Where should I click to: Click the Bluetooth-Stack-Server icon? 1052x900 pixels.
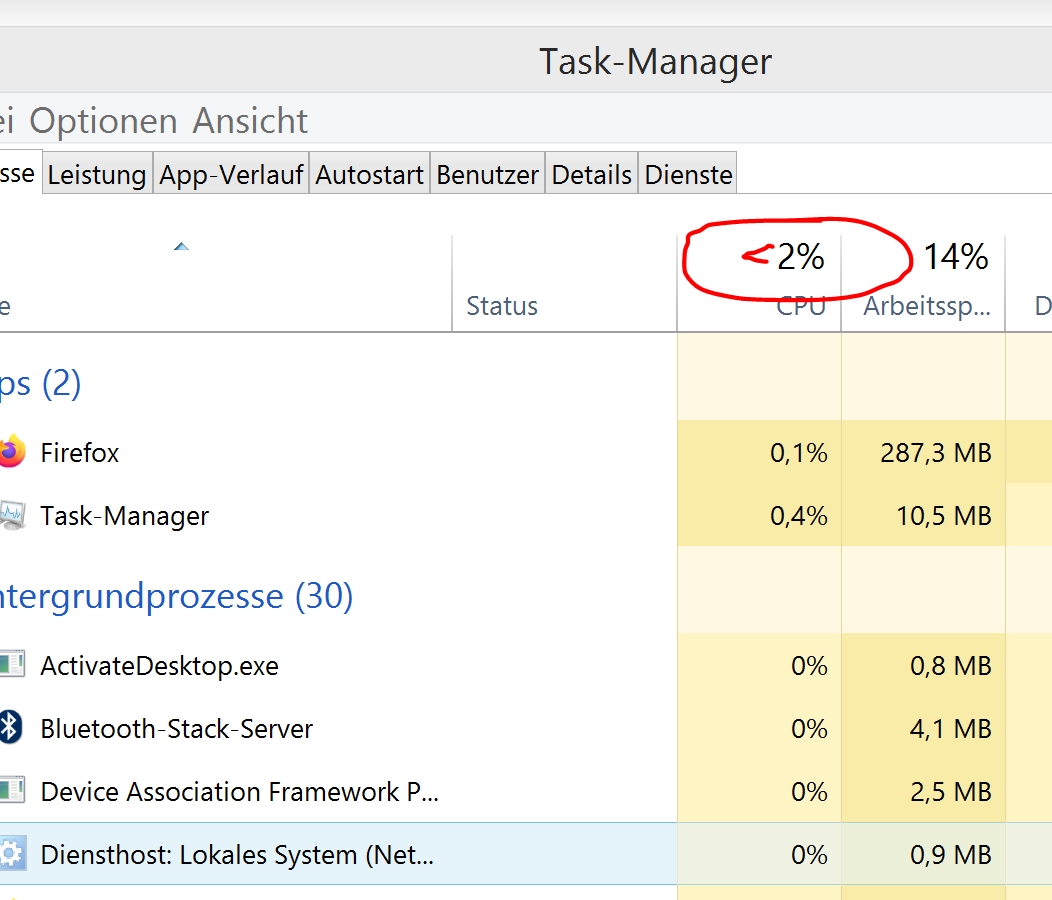(10, 728)
